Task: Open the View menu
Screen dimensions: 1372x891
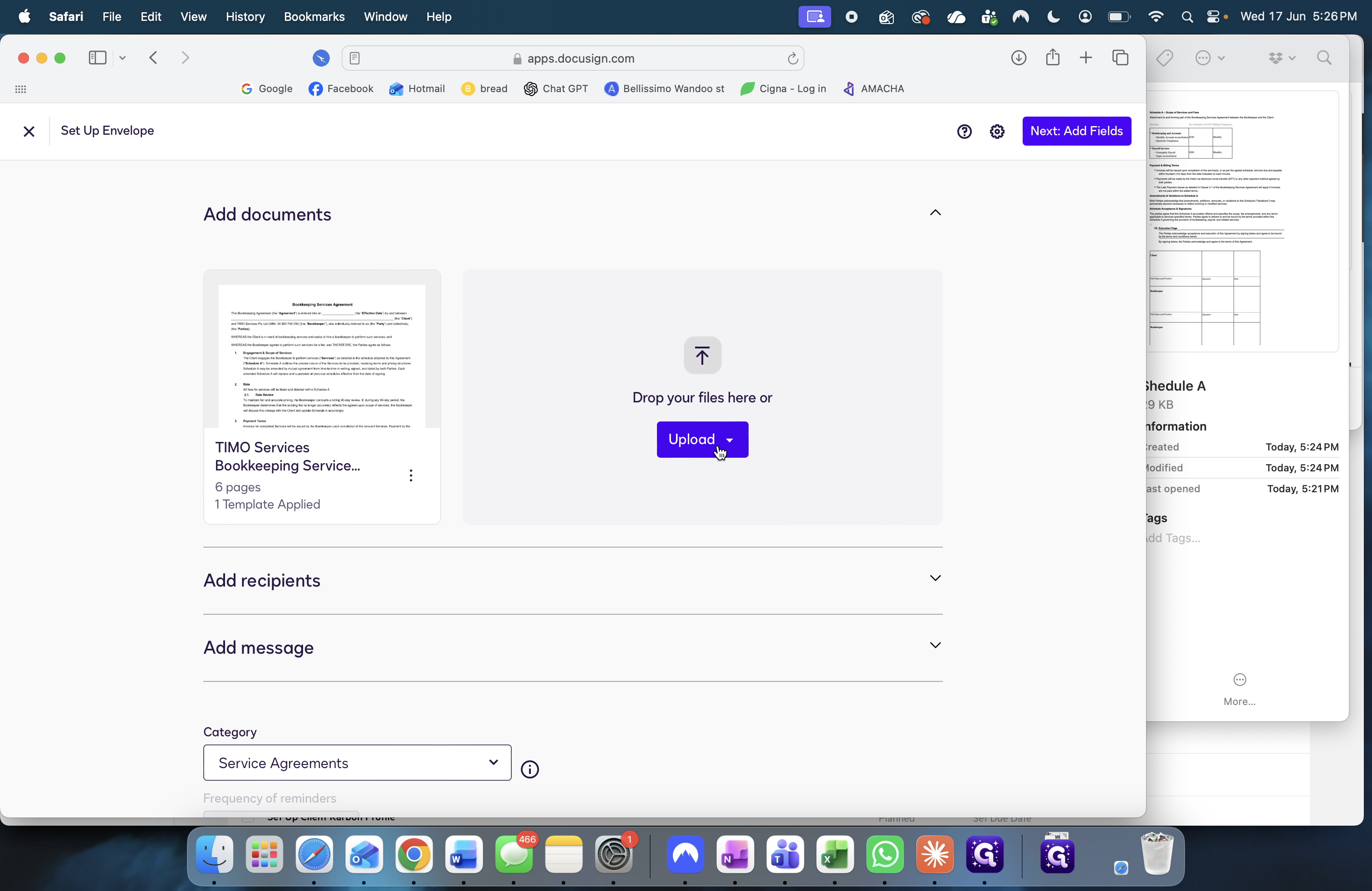Action: (193, 17)
